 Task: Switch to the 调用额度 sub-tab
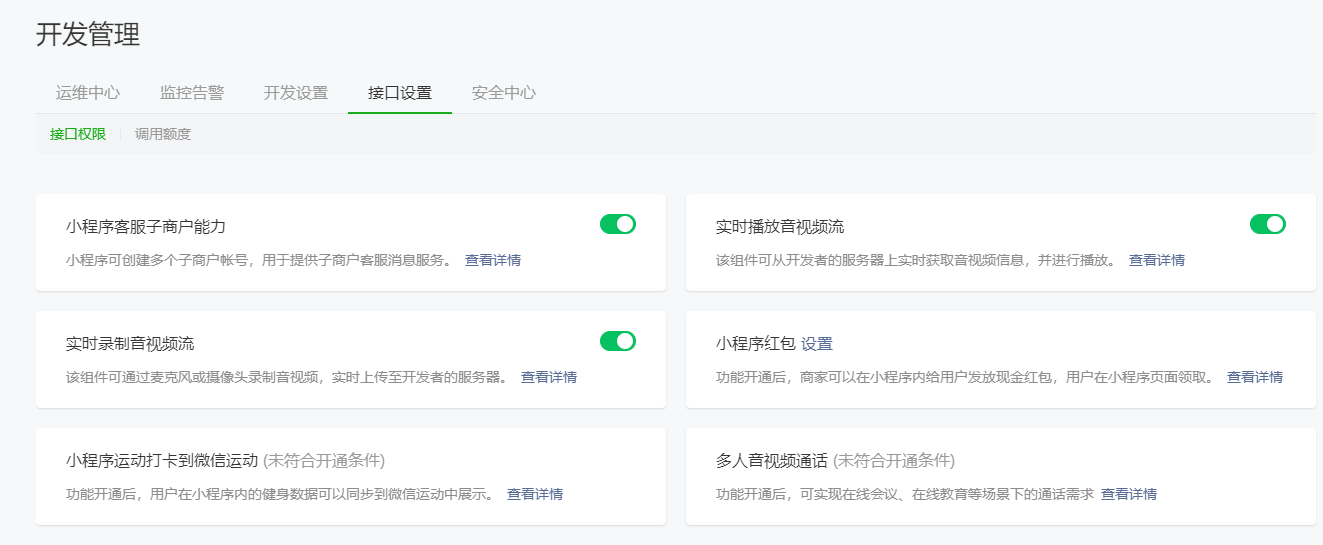pyautogui.click(x=163, y=134)
